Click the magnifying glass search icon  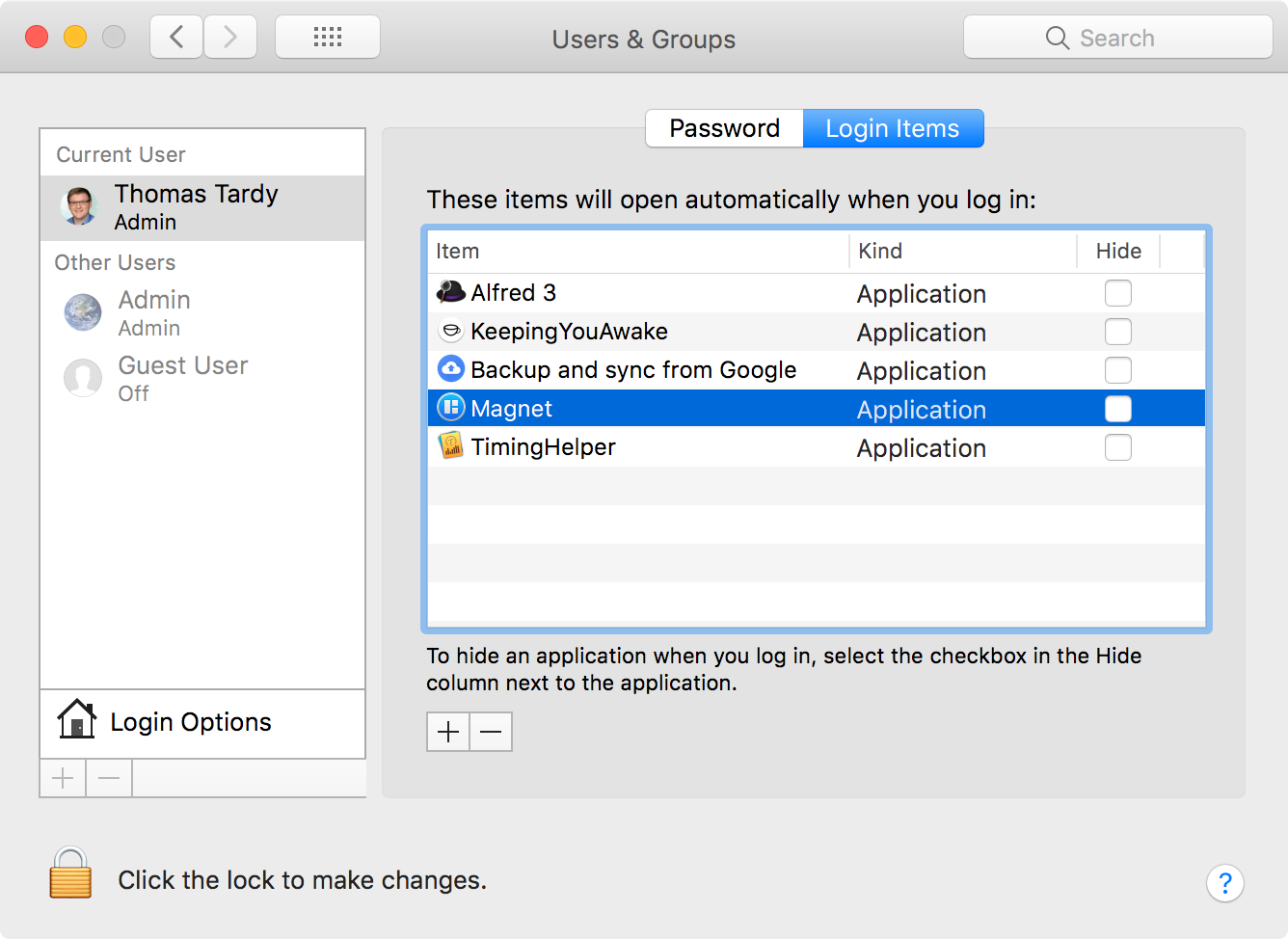click(x=1058, y=38)
